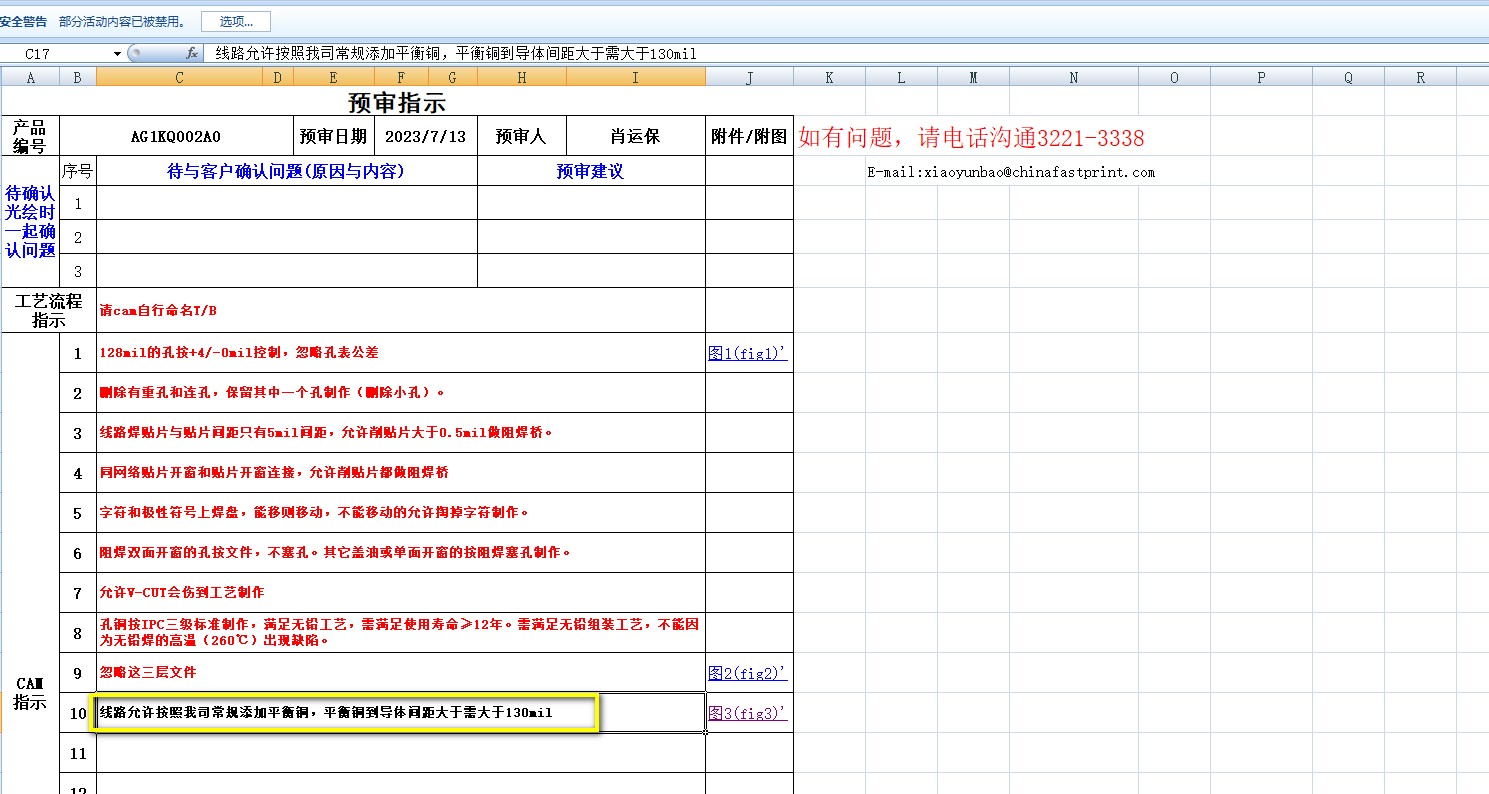Click the formula bar text field
Image resolution: width=1489 pixels, height=794 pixels.
coord(845,54)
